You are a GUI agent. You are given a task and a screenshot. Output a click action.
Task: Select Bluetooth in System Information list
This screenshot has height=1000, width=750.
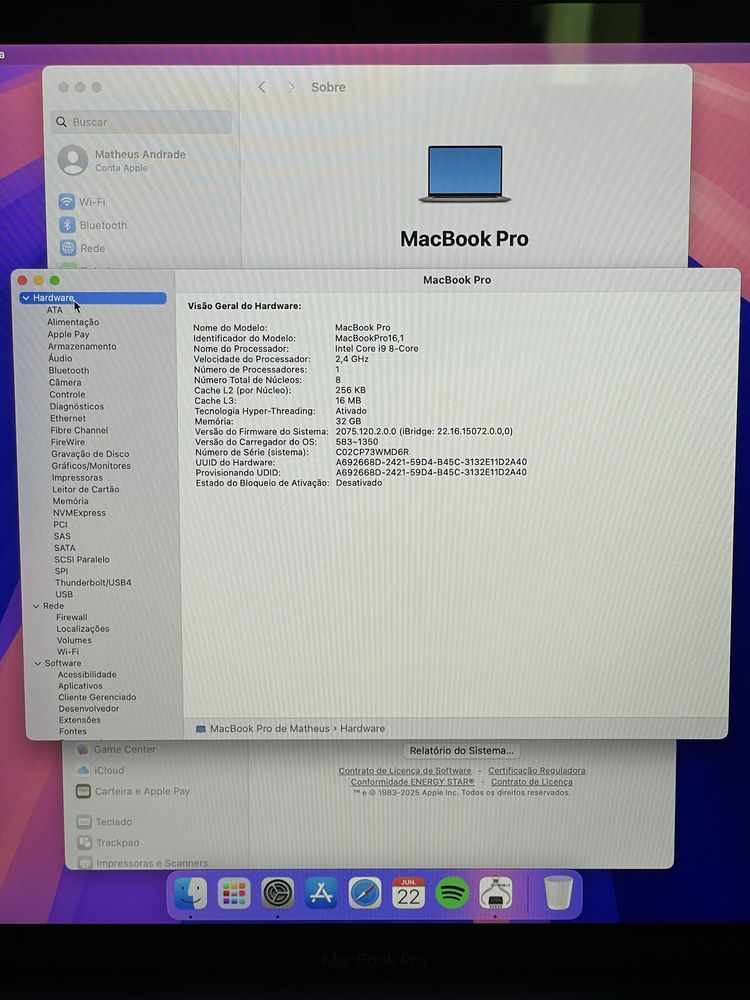pos(69,370)
